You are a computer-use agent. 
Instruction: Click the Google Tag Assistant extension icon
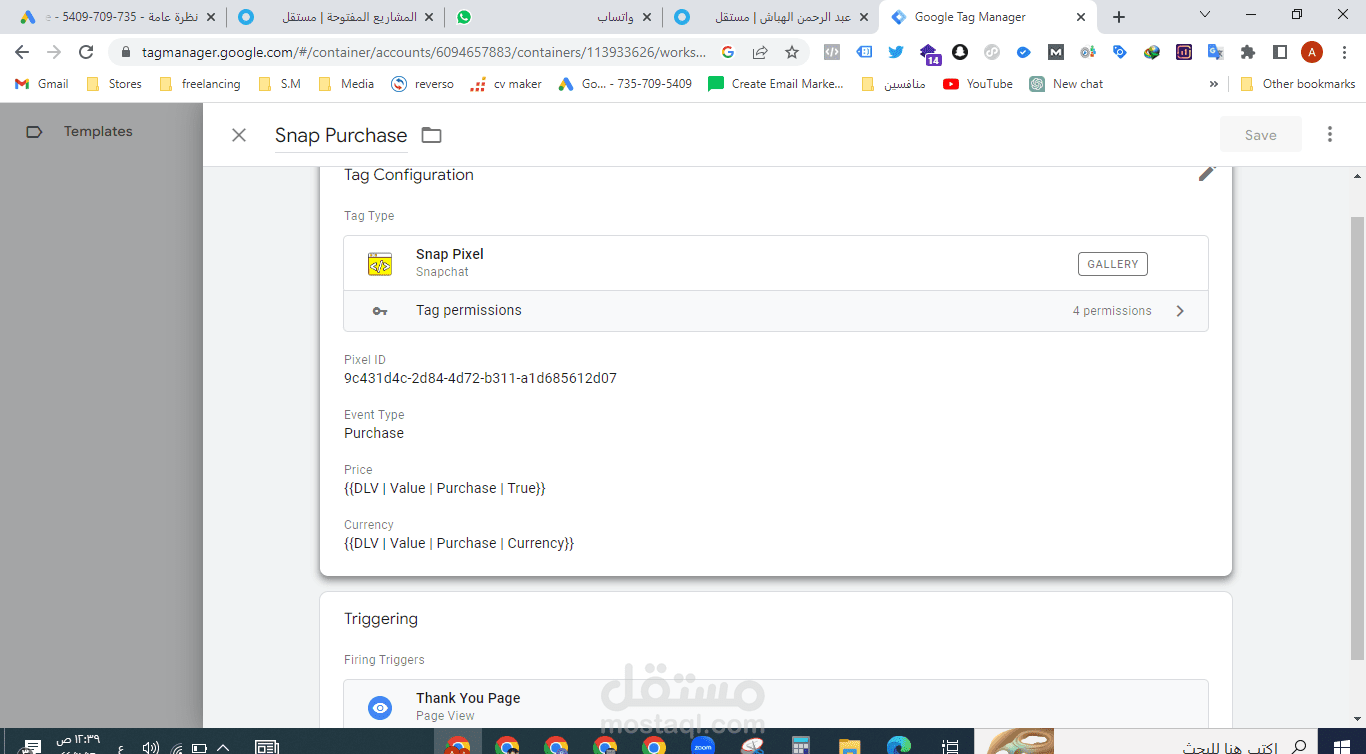click(x=1120, y=52)
